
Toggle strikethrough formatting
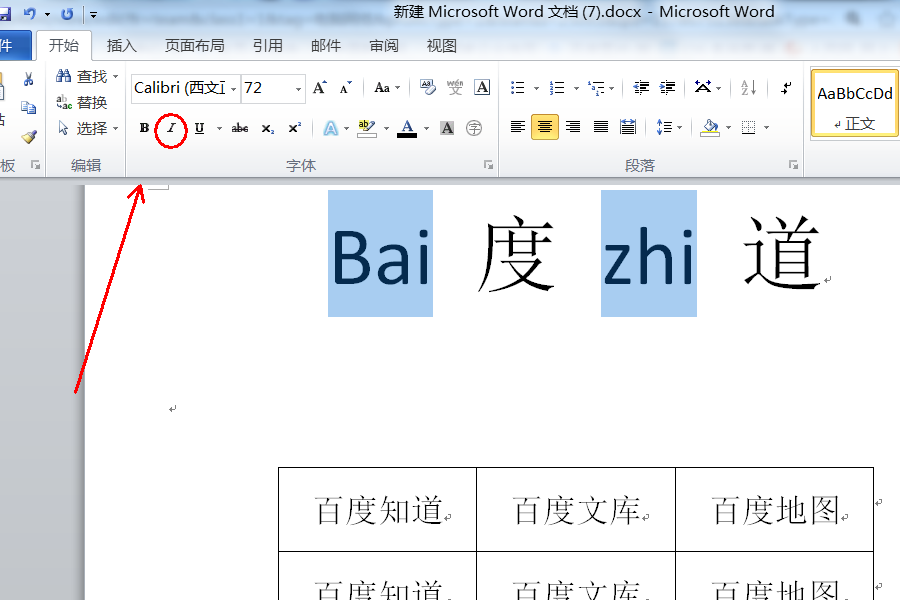240,128
